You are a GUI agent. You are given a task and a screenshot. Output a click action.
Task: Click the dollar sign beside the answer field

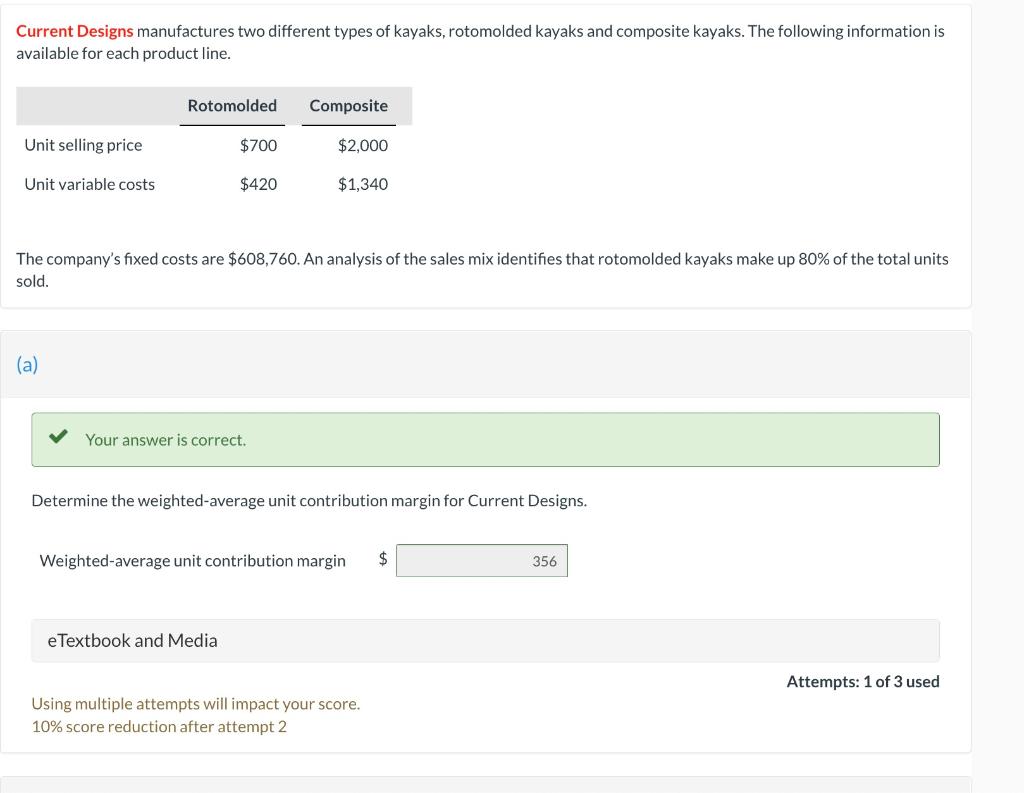(x=382, y=560)
